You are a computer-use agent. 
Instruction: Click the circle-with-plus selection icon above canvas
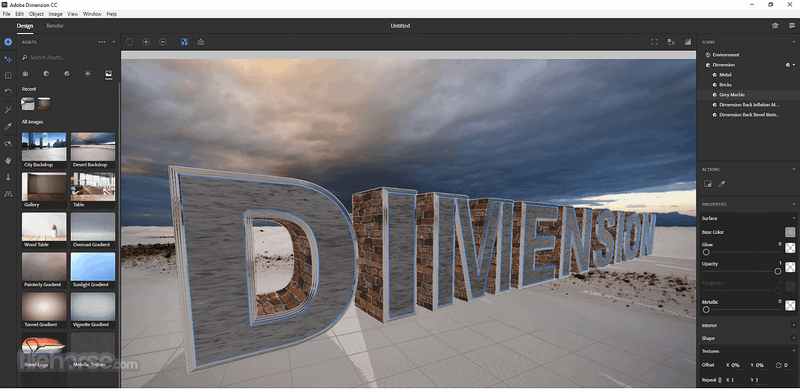point(146,42)
